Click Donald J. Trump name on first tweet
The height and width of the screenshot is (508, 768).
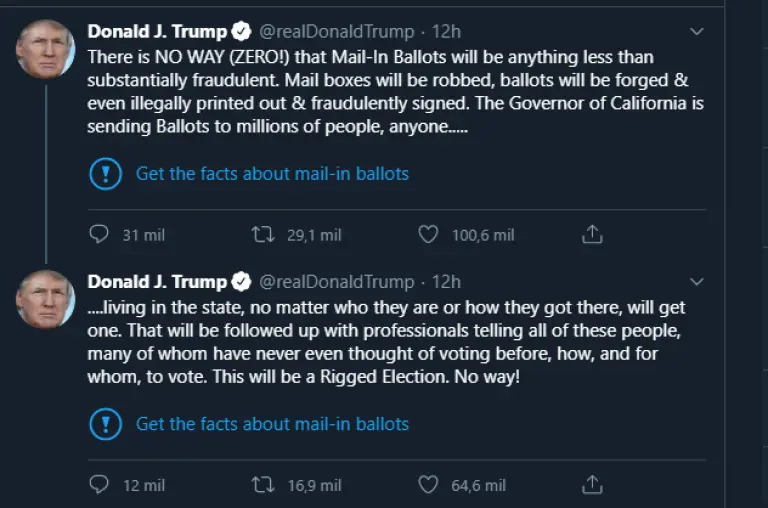158,31
